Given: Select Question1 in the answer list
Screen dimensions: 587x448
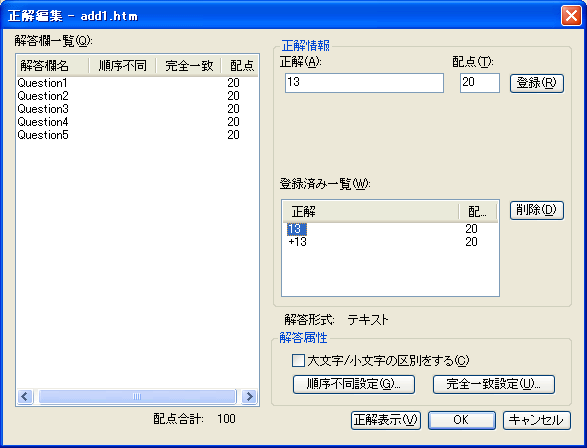Looking at the screenshot, I should 42,83.
